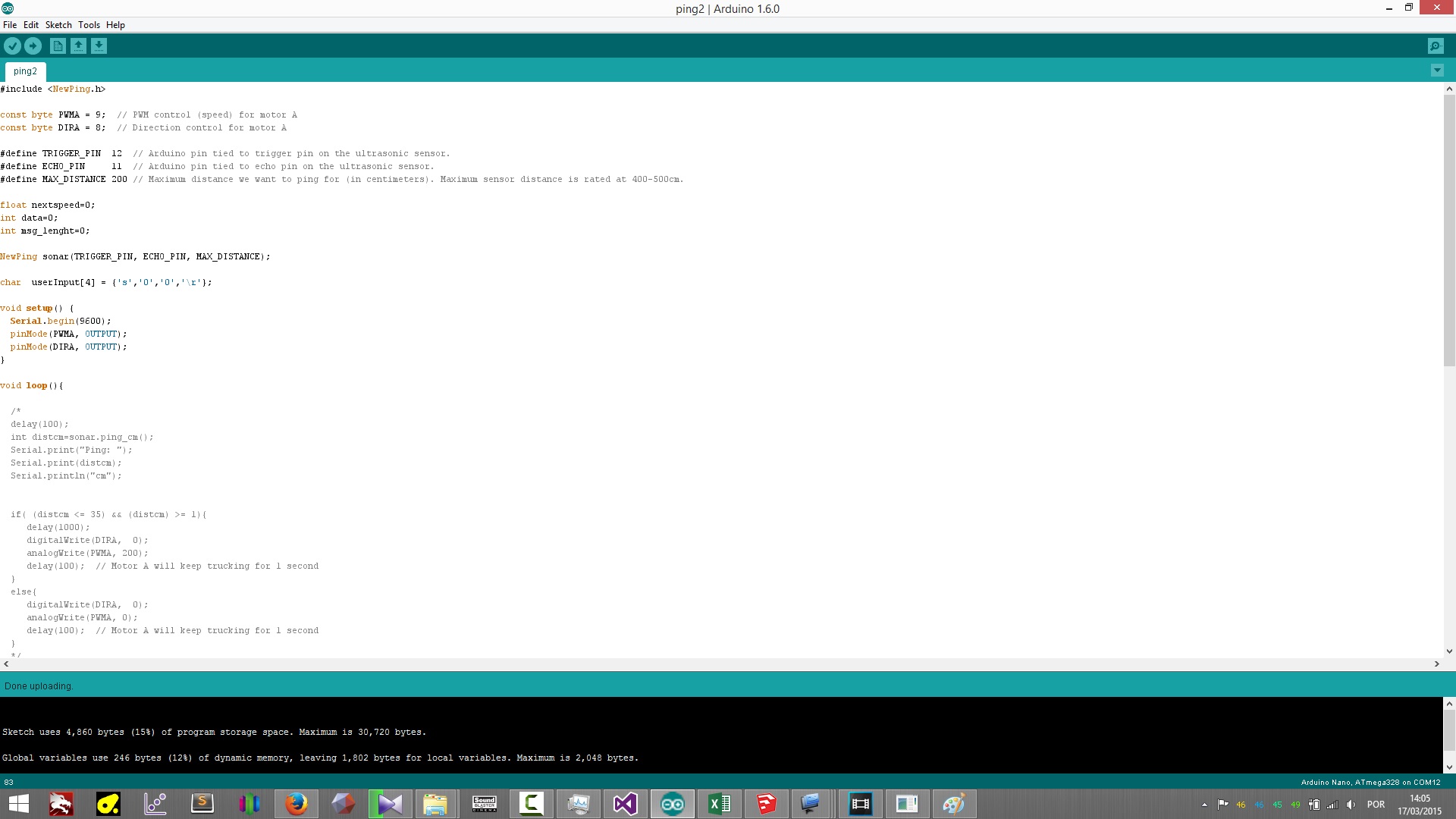Open the performance monitor app in taskbar
The image size is (1456, 819).
point(579,804)
